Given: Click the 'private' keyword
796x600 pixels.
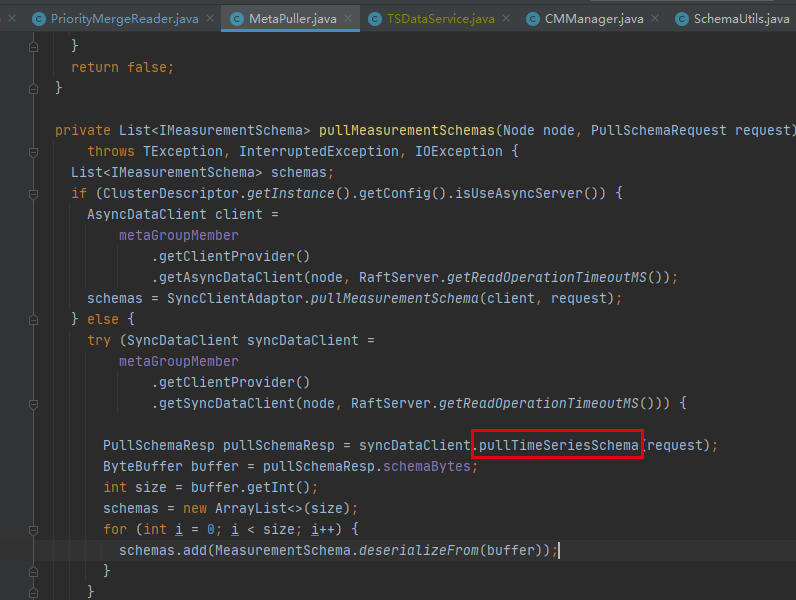Looking at the screenshot, I should pyautogui.click(x=83, y=130).
